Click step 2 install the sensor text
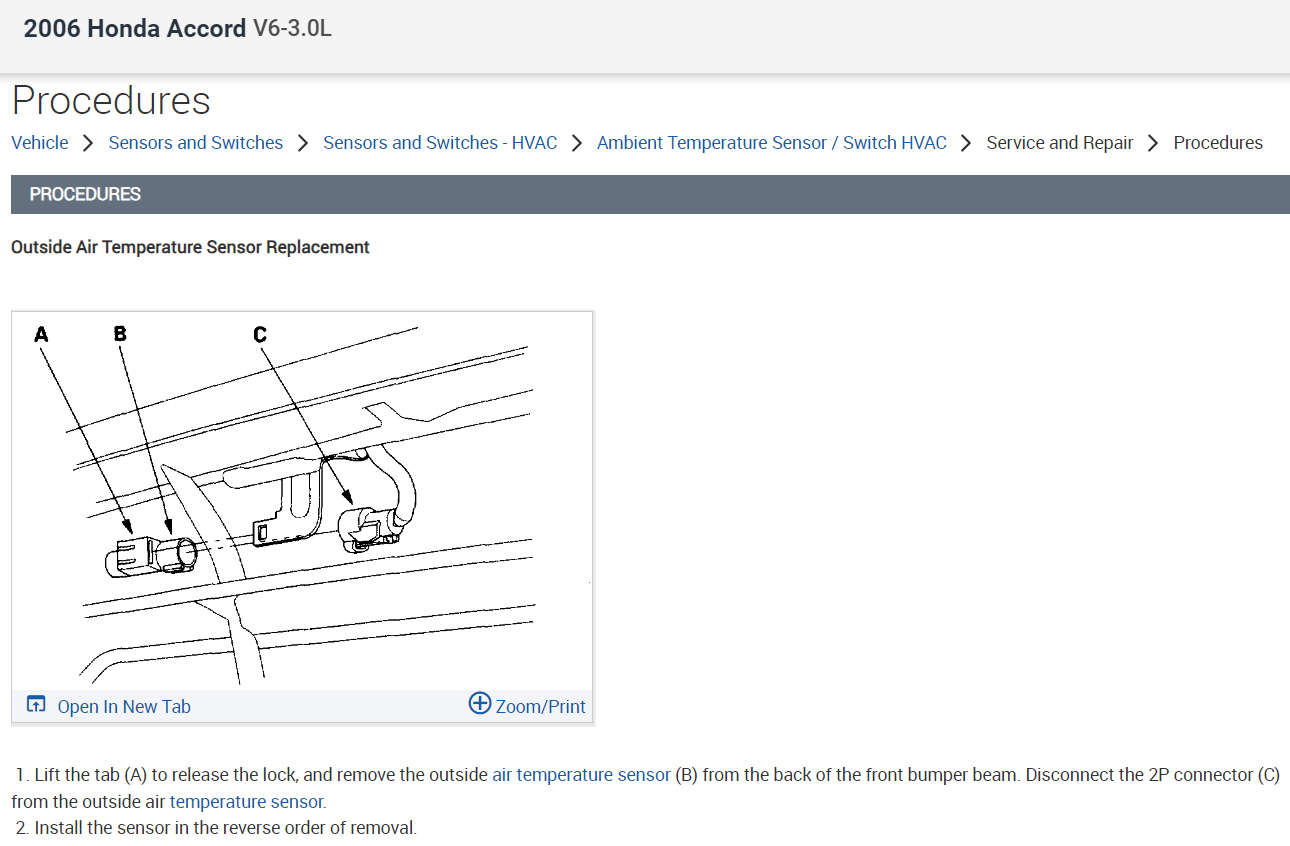The image size is (1290, 846). [x=216, y=828]
